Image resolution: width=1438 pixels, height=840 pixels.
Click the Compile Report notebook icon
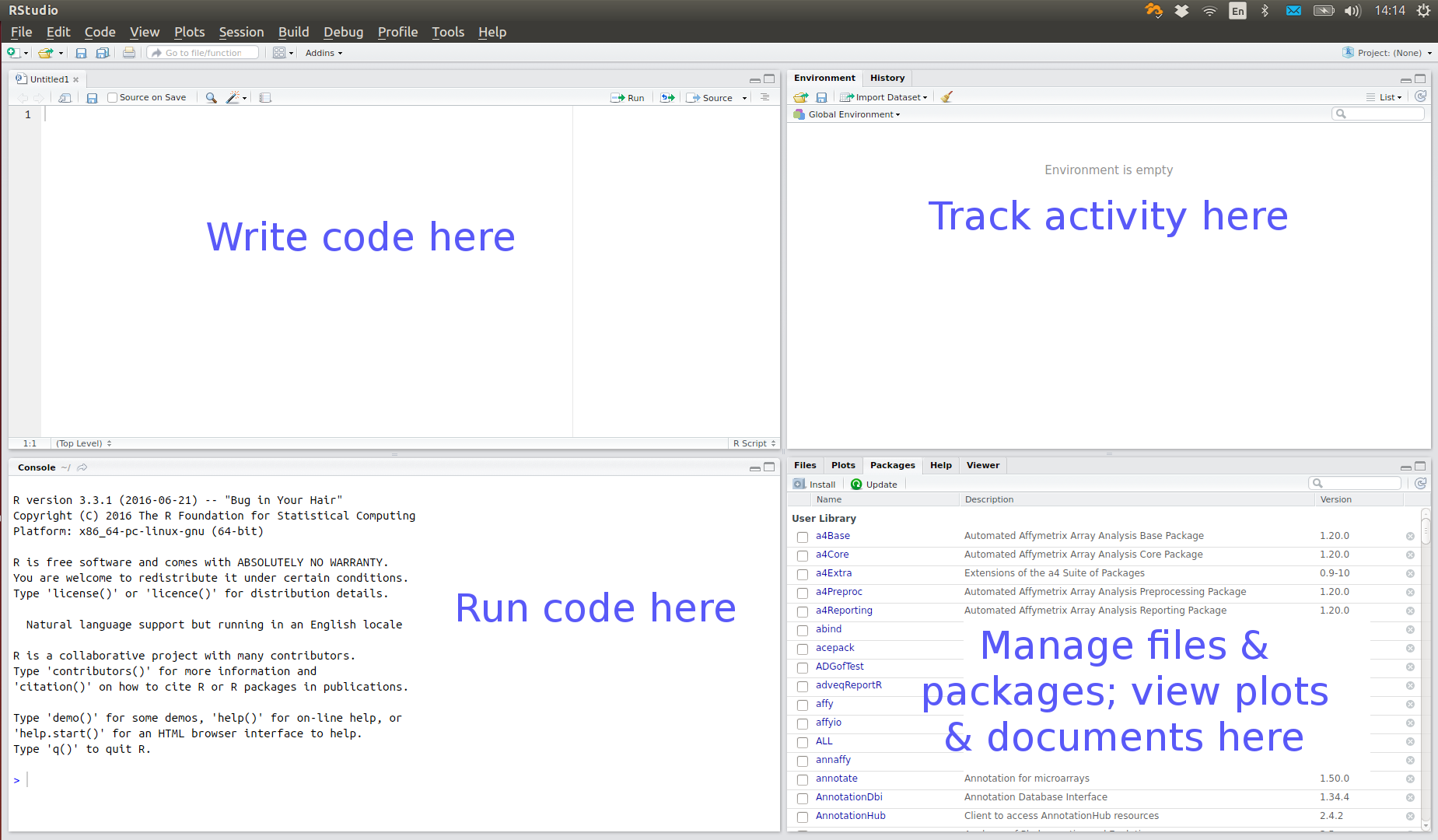click(x=265, y=98)
